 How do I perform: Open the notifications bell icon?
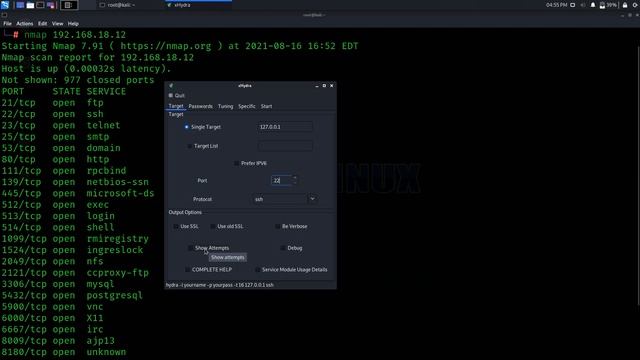tap(593, 5)
